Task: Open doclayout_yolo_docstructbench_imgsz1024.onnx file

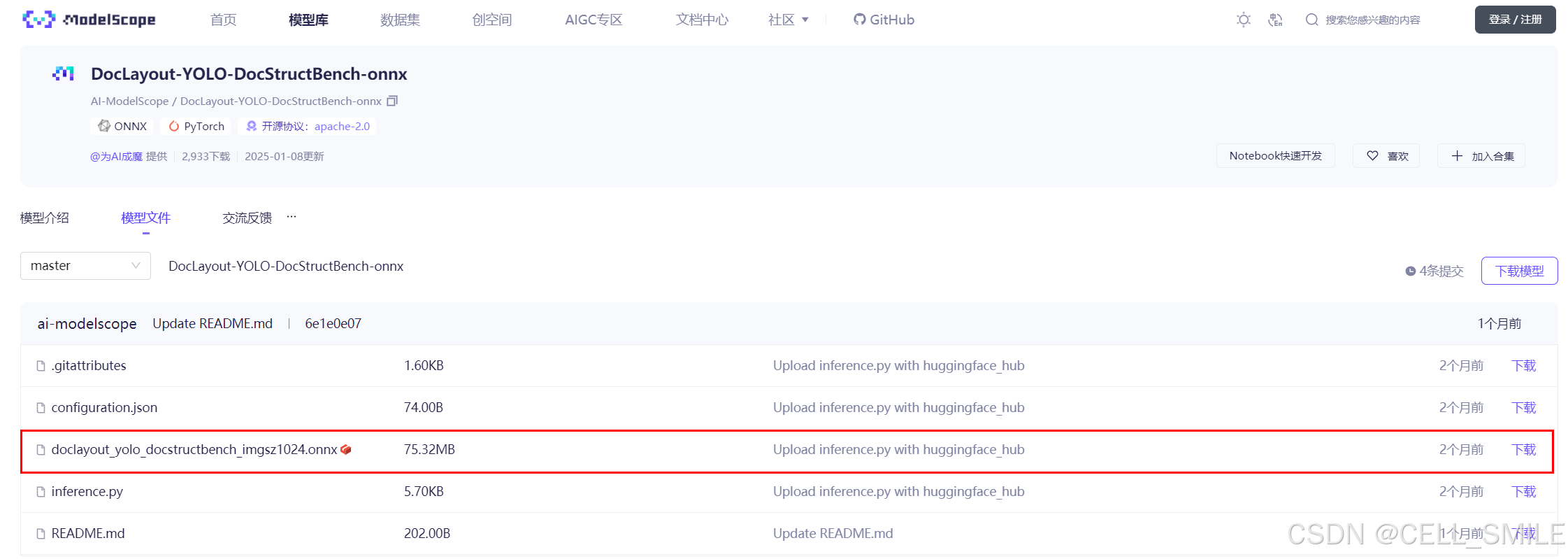Action: [194, 449]
